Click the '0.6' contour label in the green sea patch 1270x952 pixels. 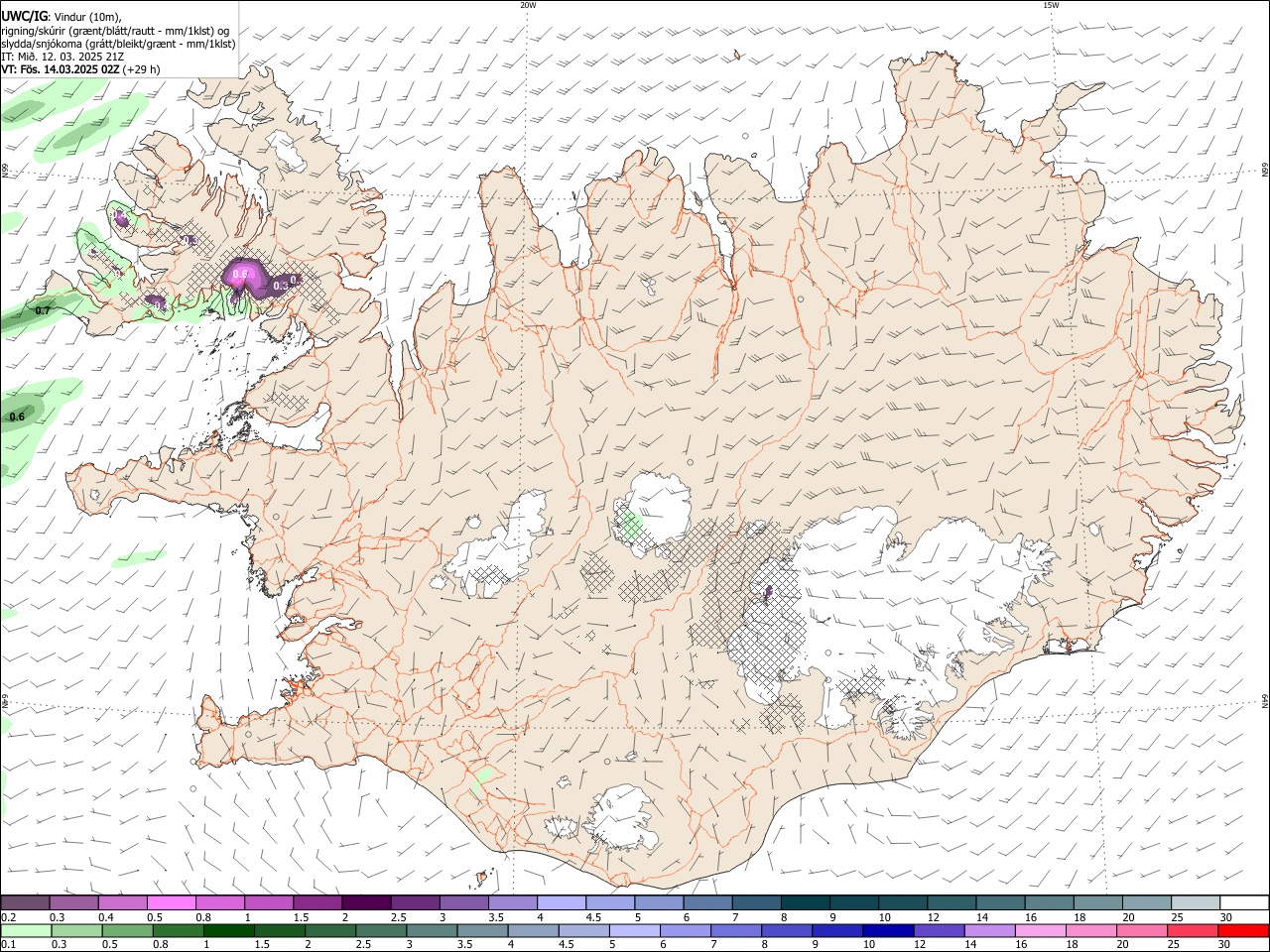click(x=17, y=416)
